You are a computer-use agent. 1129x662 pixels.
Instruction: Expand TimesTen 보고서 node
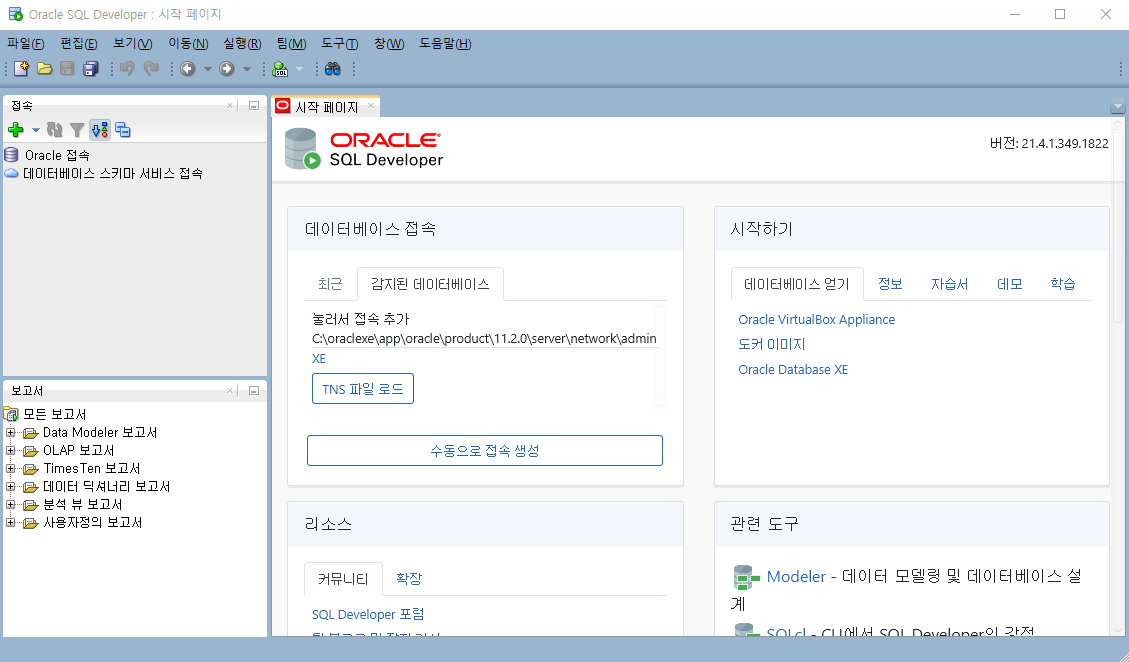(11, 468)
